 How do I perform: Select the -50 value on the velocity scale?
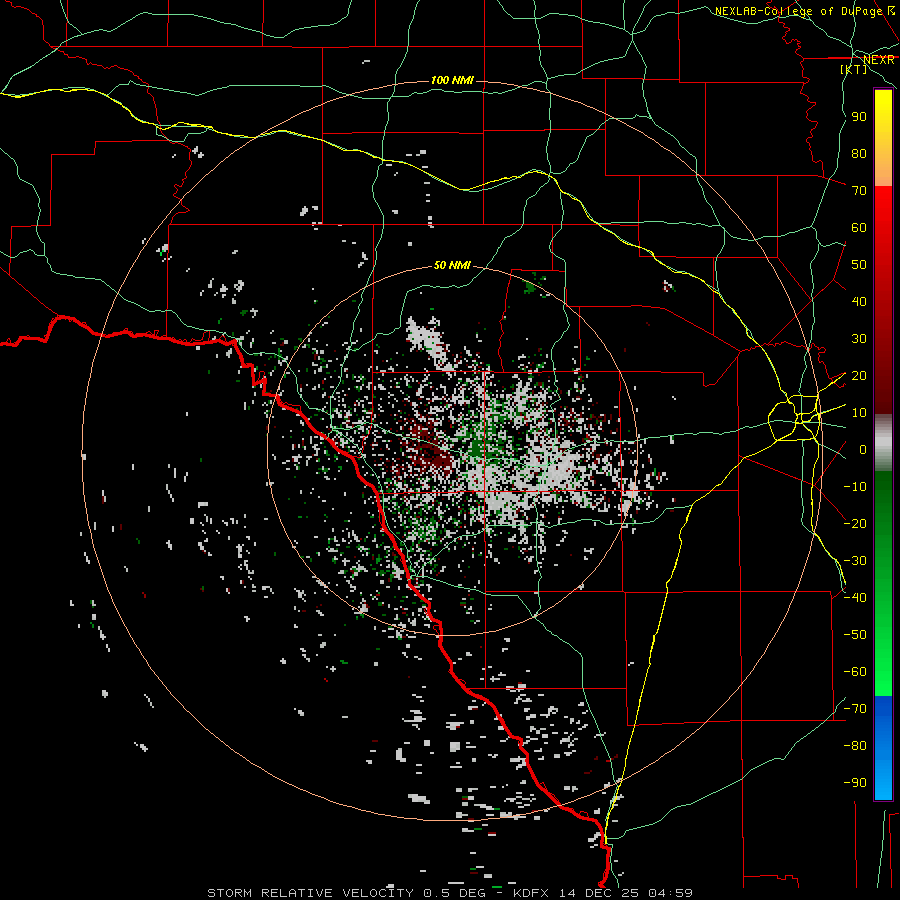[855, 635]
